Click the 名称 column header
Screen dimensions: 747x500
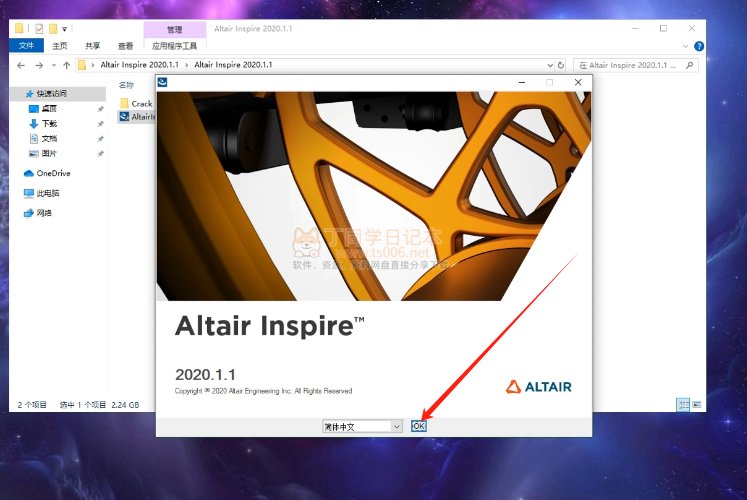(126, 85)
